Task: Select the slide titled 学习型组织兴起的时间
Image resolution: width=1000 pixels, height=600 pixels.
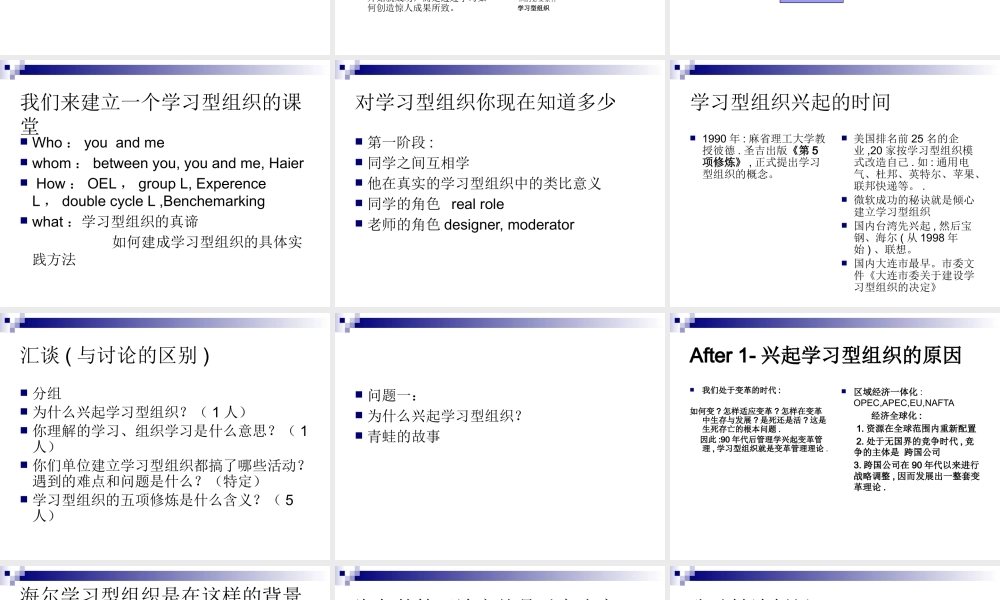Action: (835, 184)
